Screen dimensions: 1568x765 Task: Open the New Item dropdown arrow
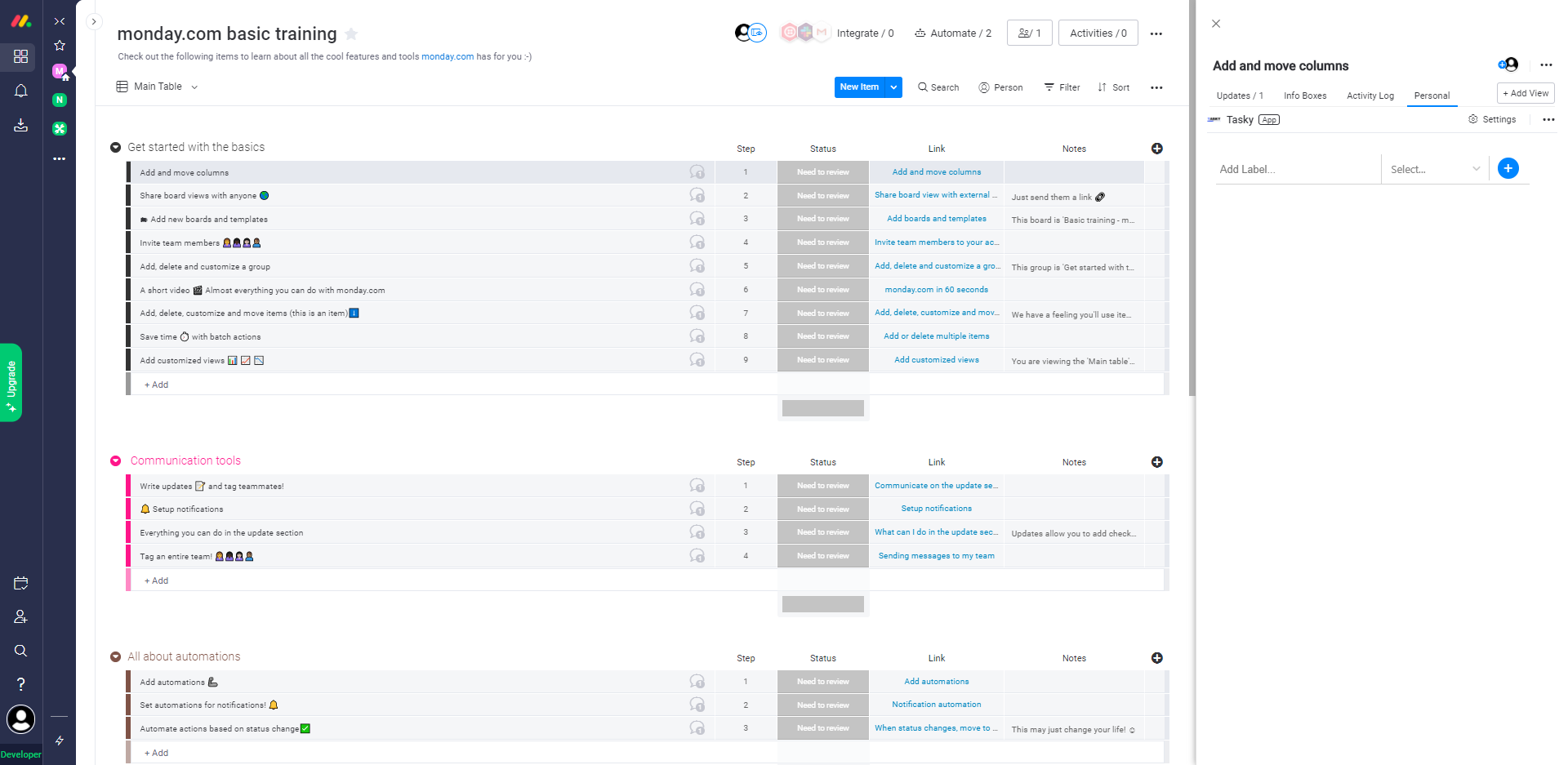tap(893, 87)
